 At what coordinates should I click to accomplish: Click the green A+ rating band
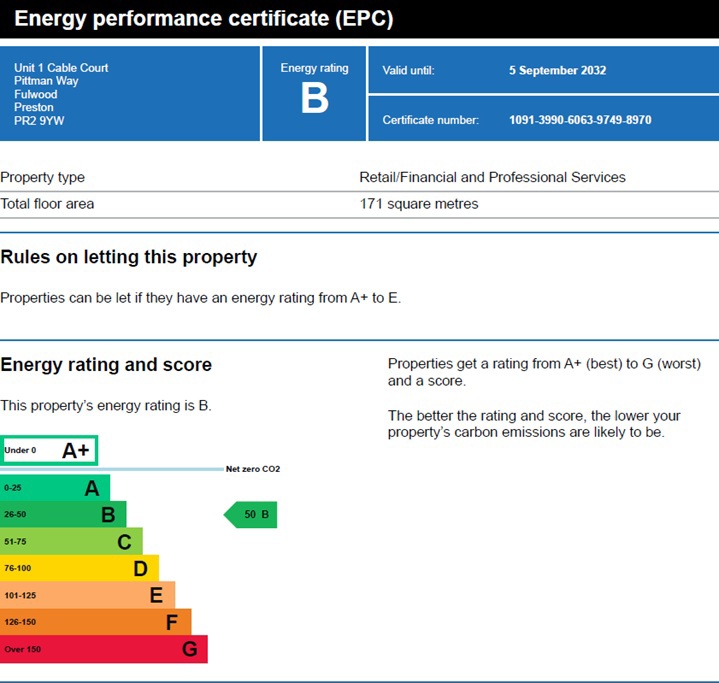pos(49,450)
